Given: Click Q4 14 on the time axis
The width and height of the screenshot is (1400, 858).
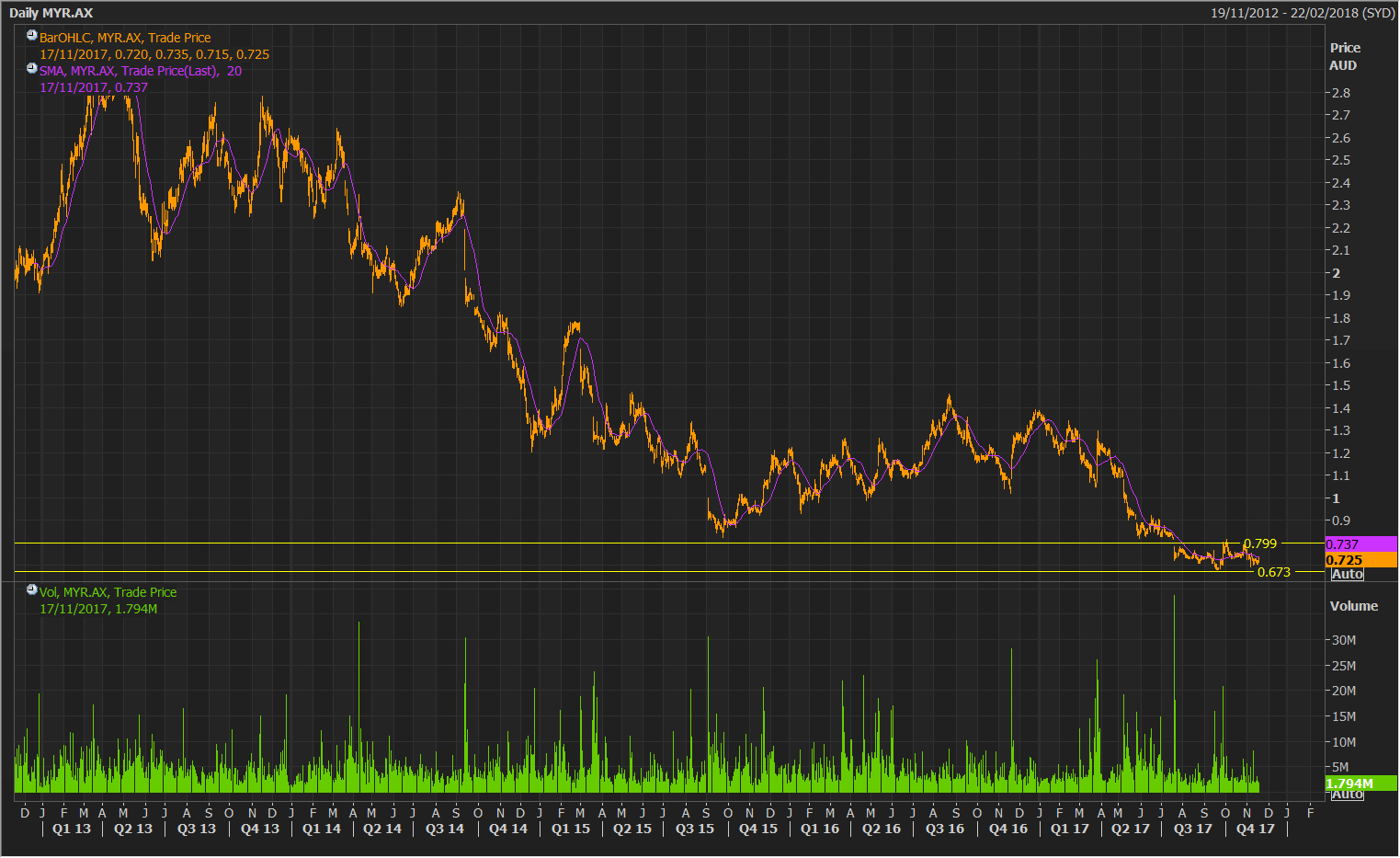Looking at the screenshot, I should pos(508,829).
